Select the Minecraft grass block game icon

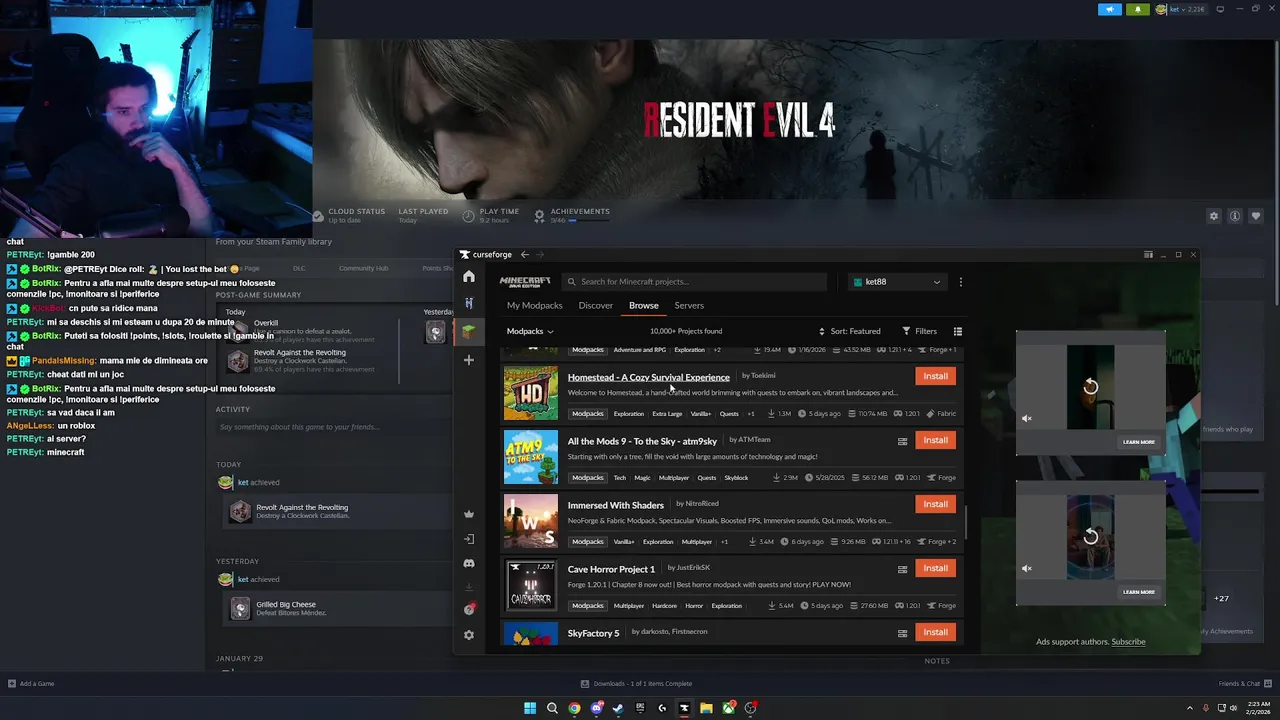(469, 331)
